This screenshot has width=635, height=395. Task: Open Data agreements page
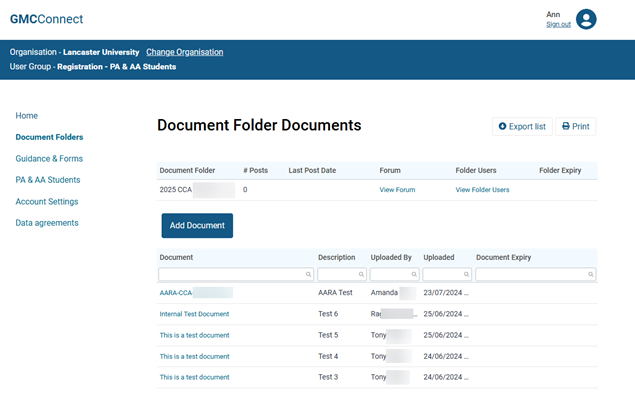pyautogui.click(x=47, y=223)
